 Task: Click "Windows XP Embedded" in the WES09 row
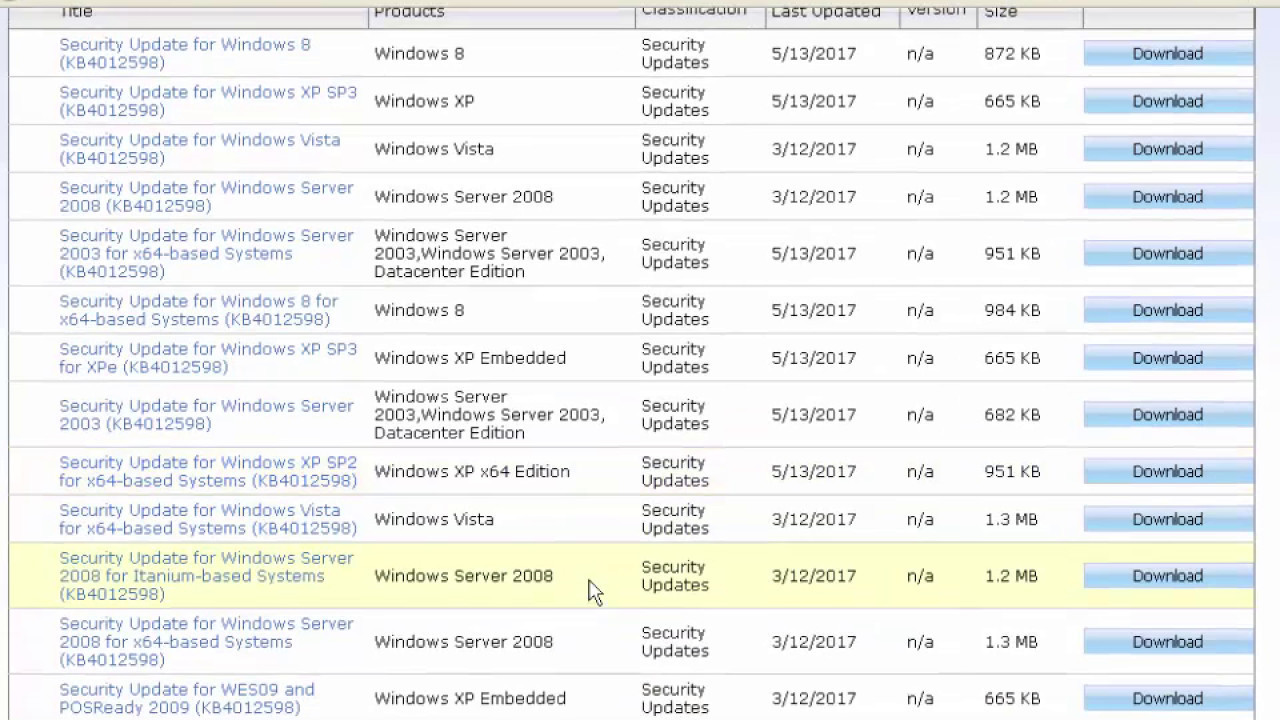pos(470,699)
